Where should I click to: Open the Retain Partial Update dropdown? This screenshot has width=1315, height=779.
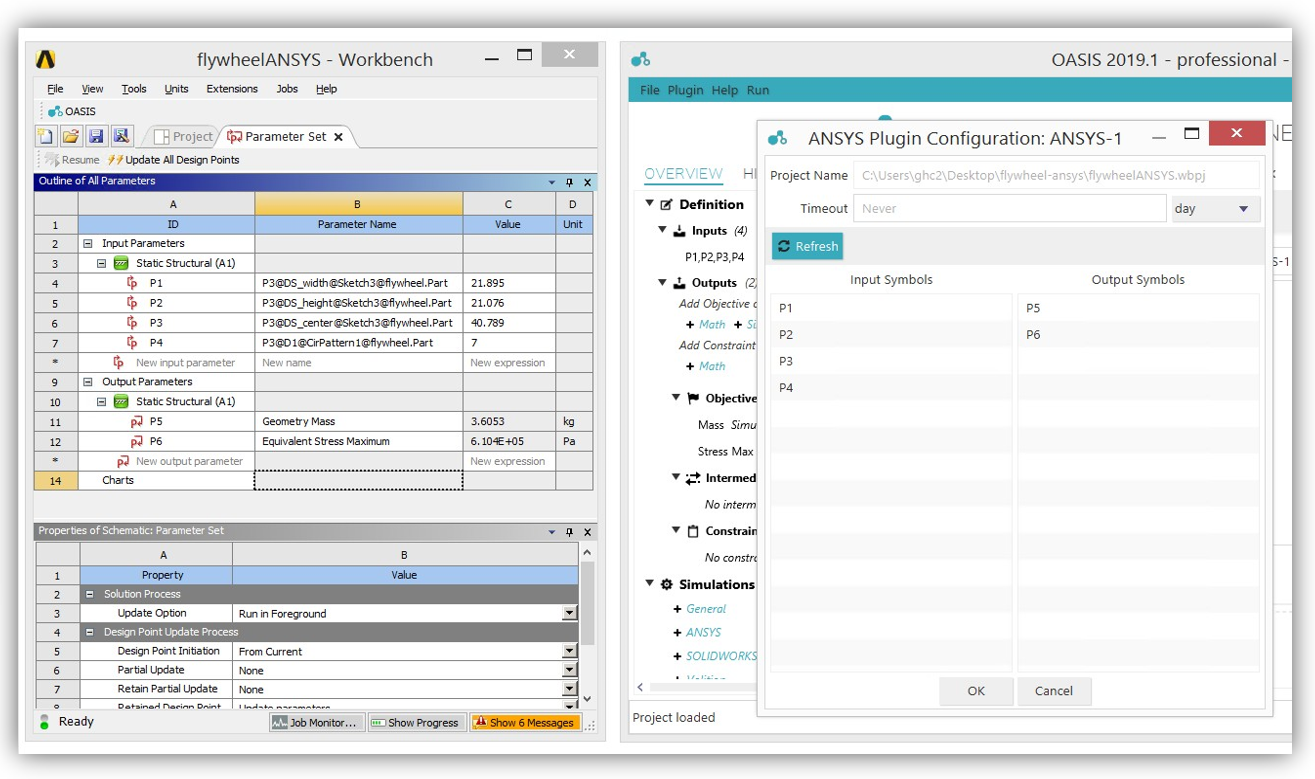click(569, 689)
